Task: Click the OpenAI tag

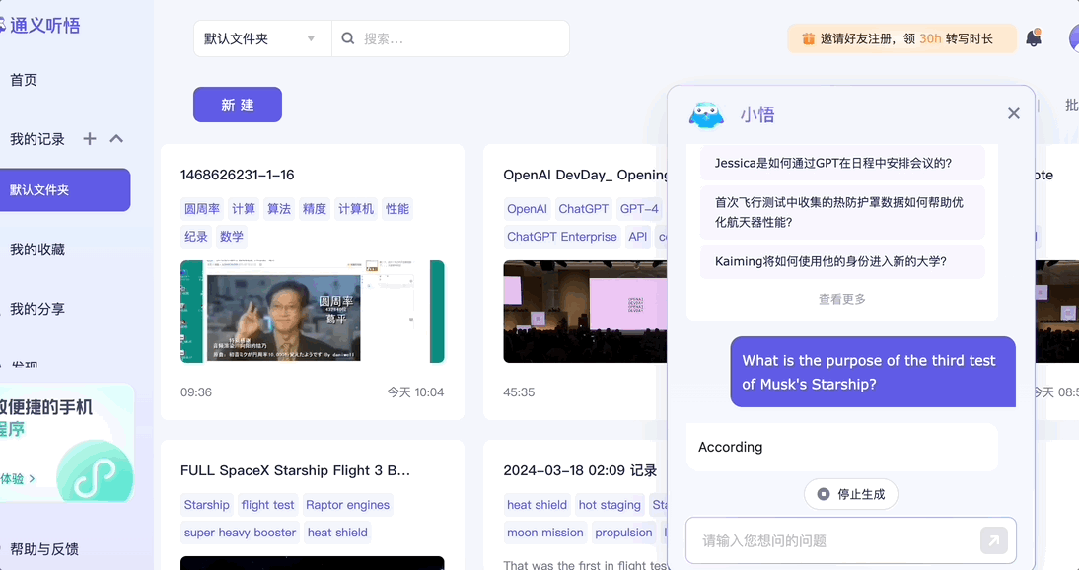Action: [x=526, y=209]
